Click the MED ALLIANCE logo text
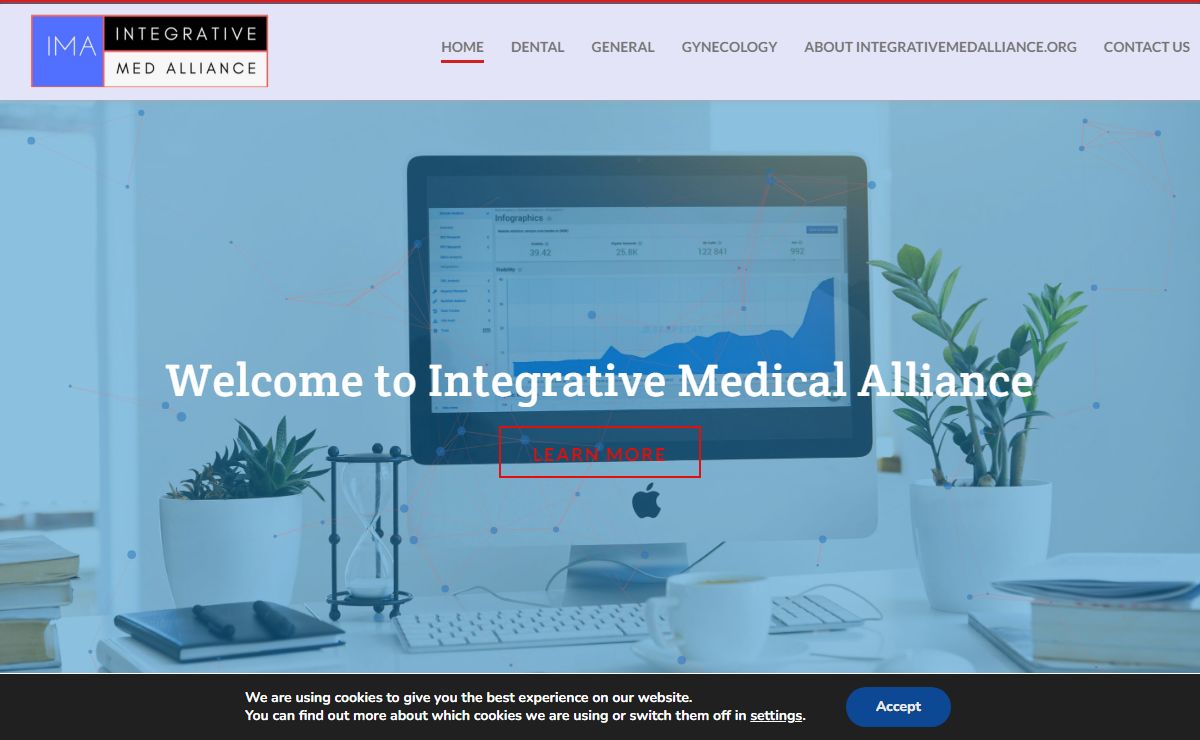 [x=186, y=69]
